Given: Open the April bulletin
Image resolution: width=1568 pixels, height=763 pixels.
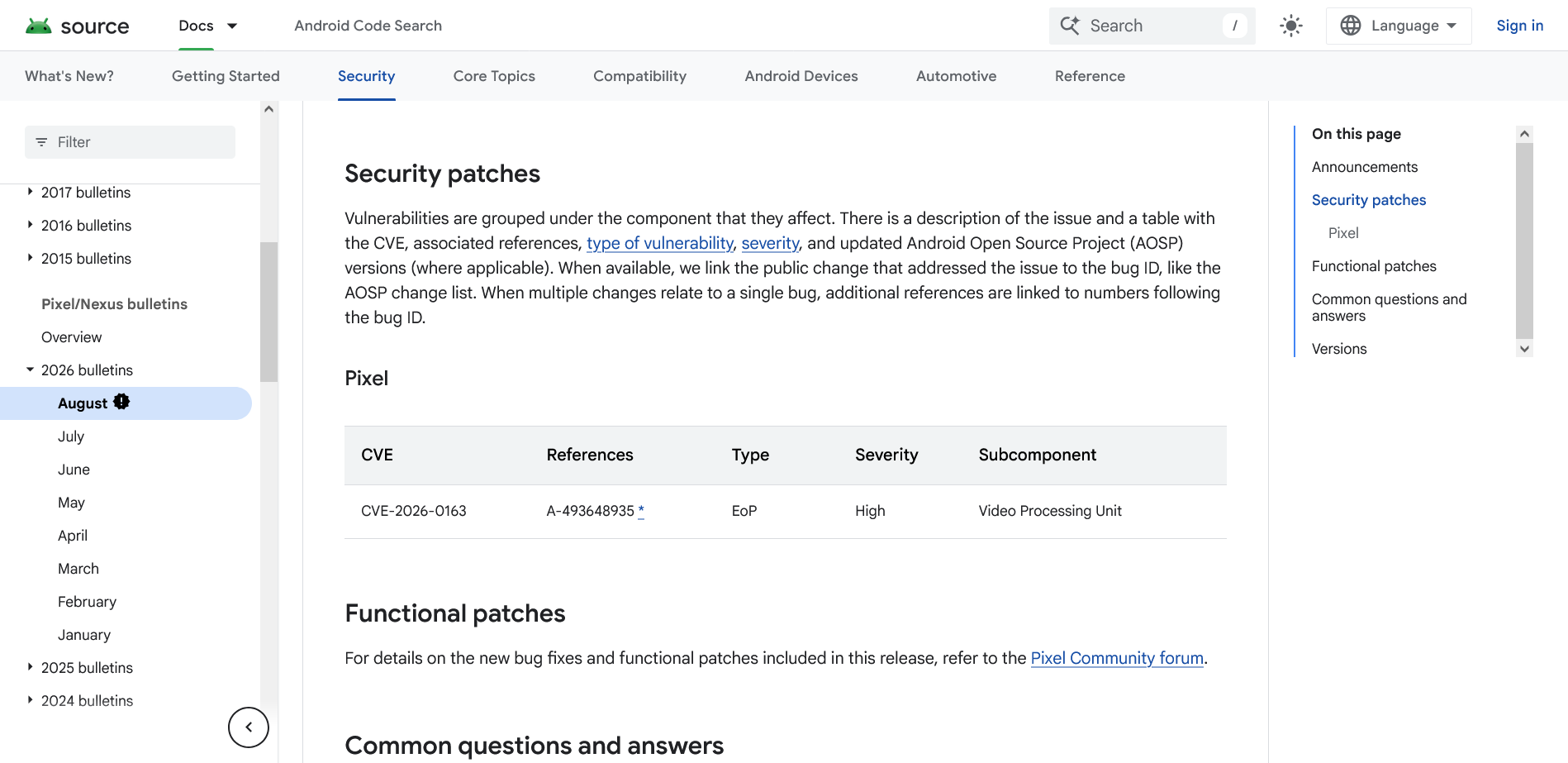Looking at the screenshot, I should tap(73, 536).
